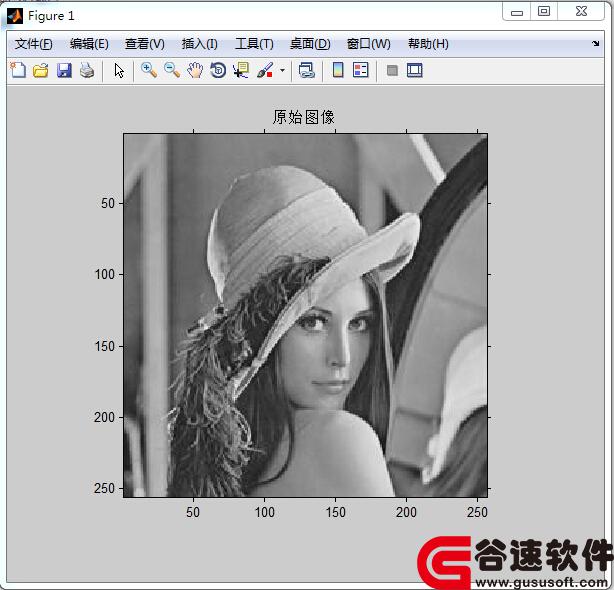This screenshot has width=614, height=590.
Task: Toggle the Brush data tool
Action: point(265,70)
